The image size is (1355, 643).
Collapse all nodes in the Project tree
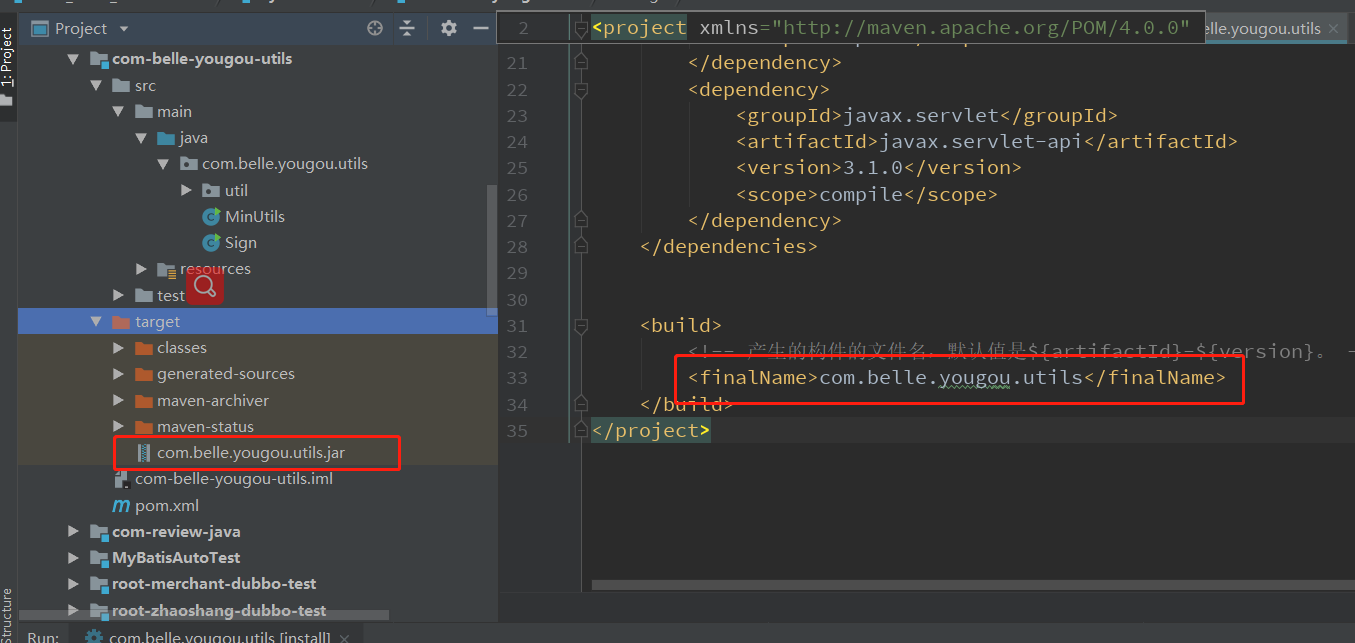tap(407, 29)
